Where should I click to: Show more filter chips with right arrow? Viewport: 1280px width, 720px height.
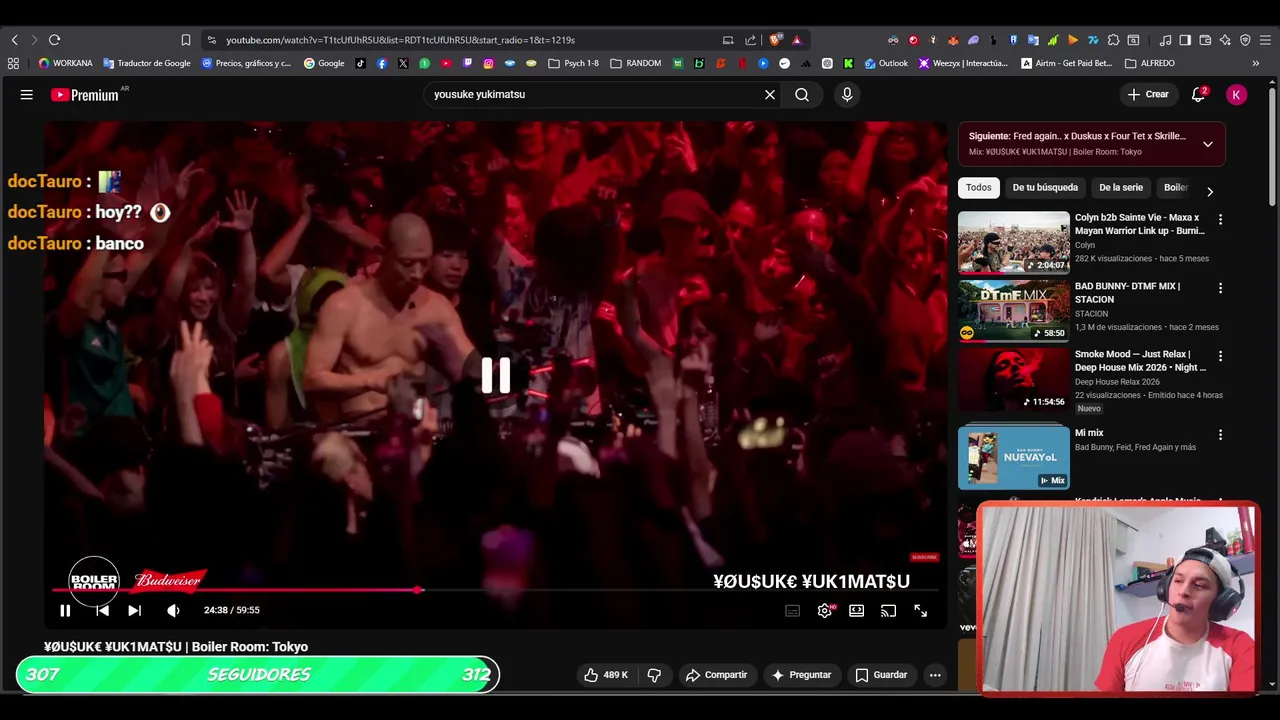[x=1210, y=191]
